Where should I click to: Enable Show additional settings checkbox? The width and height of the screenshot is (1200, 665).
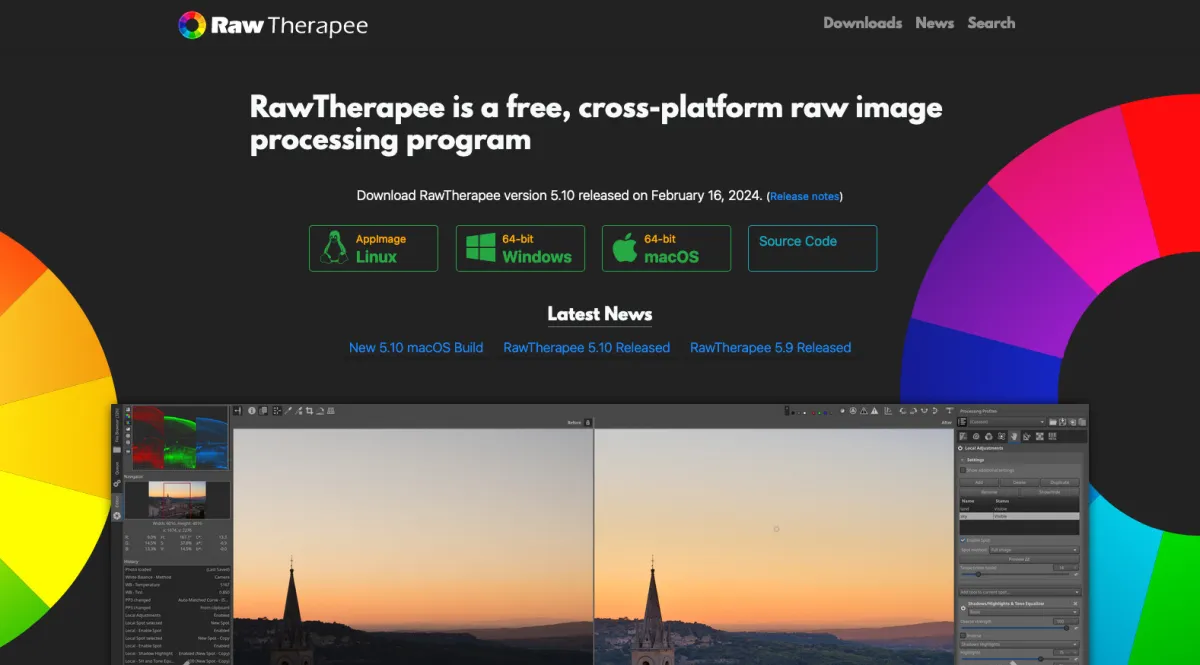(963, 470)
